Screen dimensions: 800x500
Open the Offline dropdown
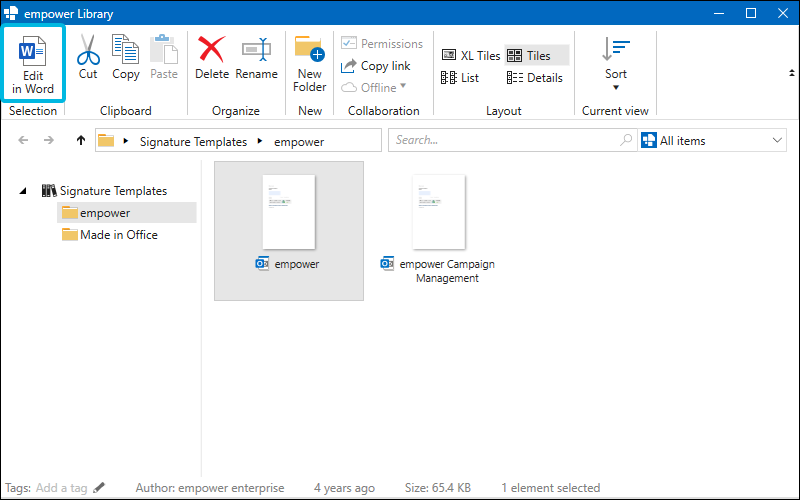coord(373,88)
